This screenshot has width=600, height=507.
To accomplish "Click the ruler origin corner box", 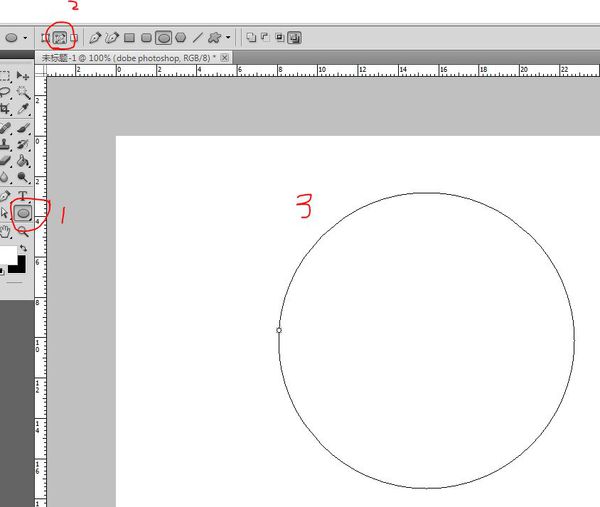I will [x=41, y=70].
